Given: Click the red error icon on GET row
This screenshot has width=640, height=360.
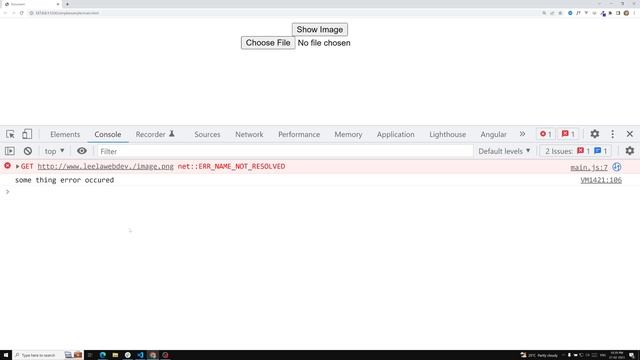Looking at the screenshot, I should point(7,166).
